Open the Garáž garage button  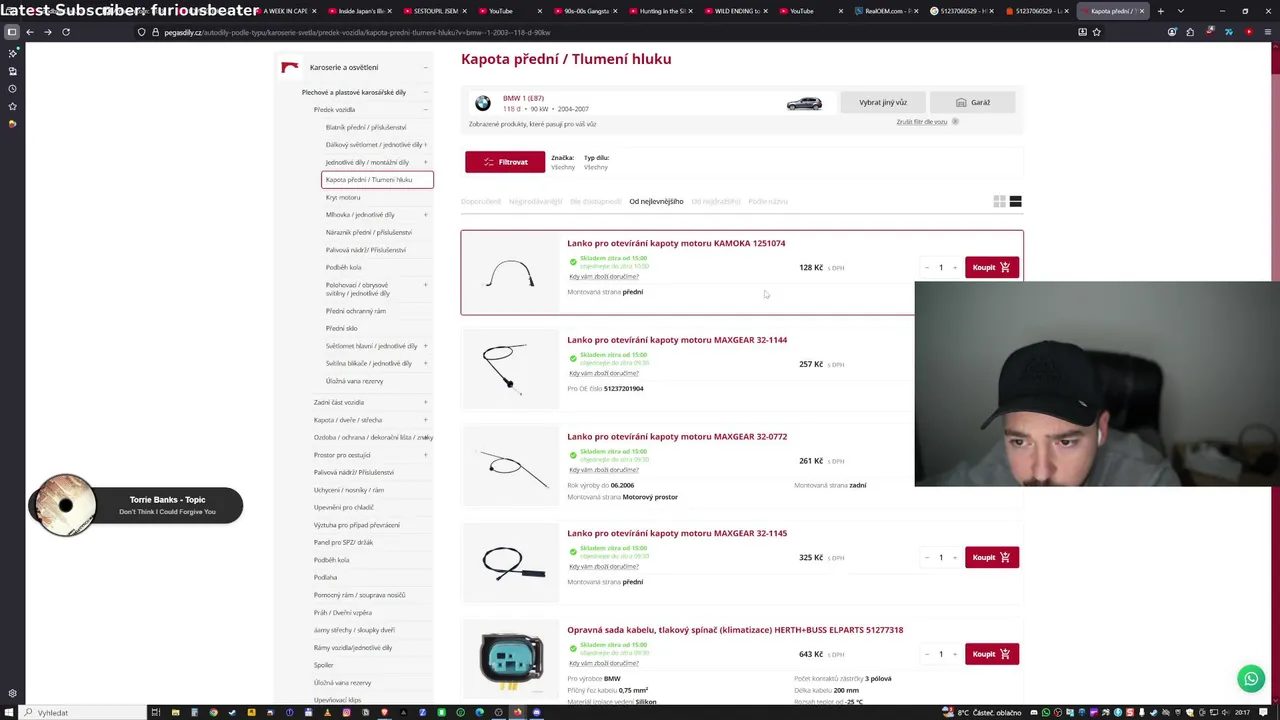tap(972, 102)
